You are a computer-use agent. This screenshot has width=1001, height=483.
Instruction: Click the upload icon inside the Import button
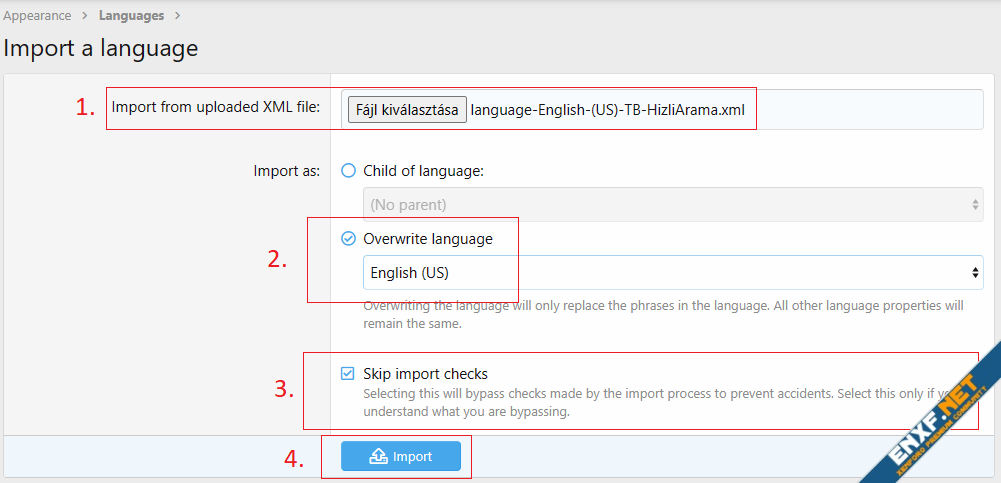pyautogui.click(x=378, y=457)
